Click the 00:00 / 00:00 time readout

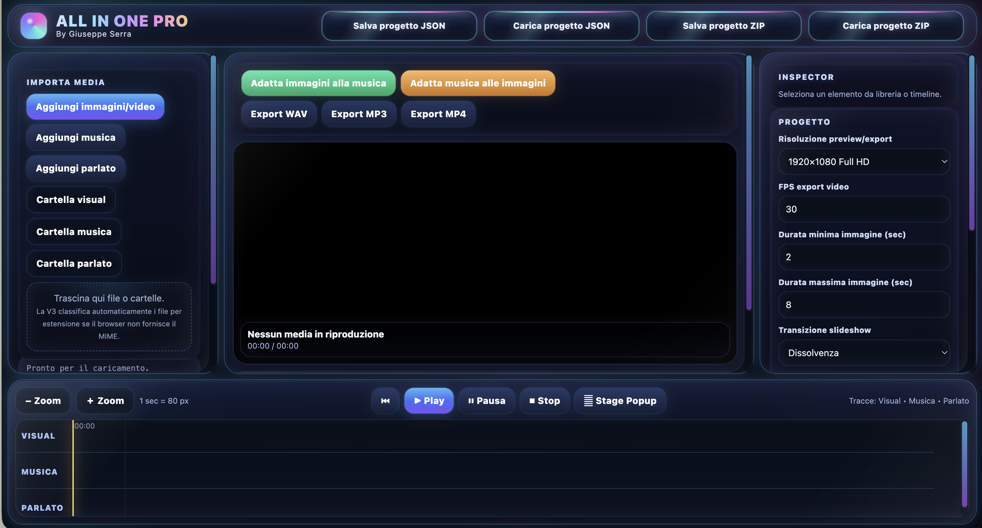coord(273,346)
